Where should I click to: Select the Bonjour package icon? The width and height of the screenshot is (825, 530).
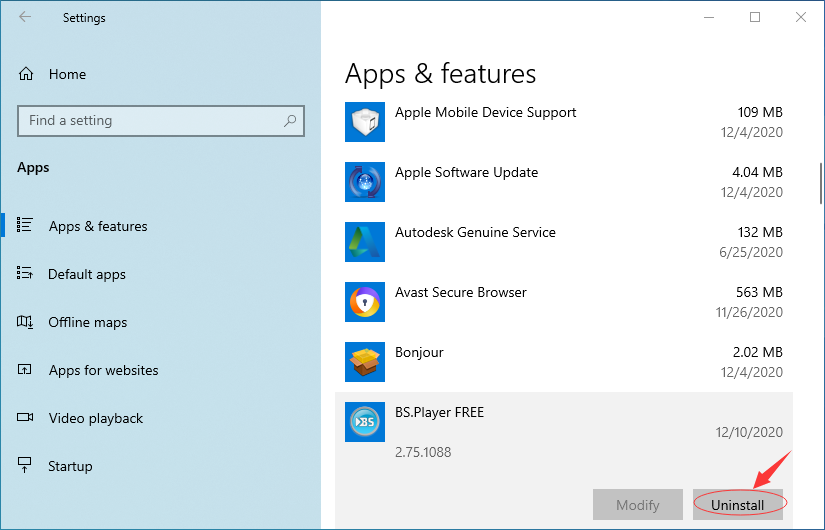(365, 362)
